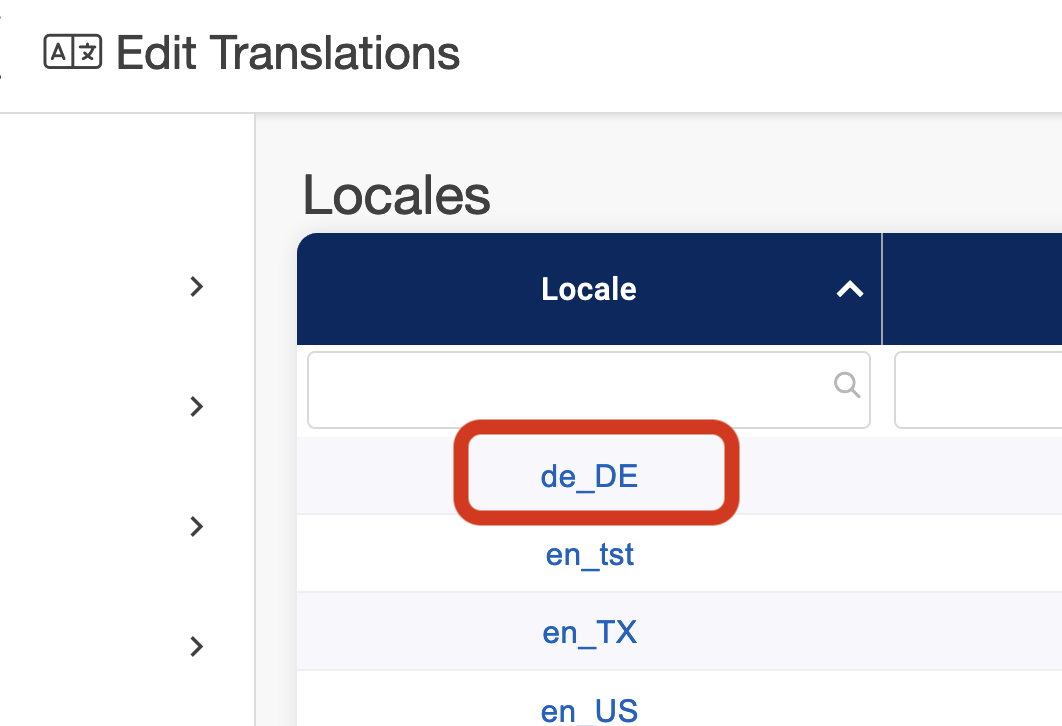
Task: Expand the third sidebar chevron from top
Action: tap(196, 527)
